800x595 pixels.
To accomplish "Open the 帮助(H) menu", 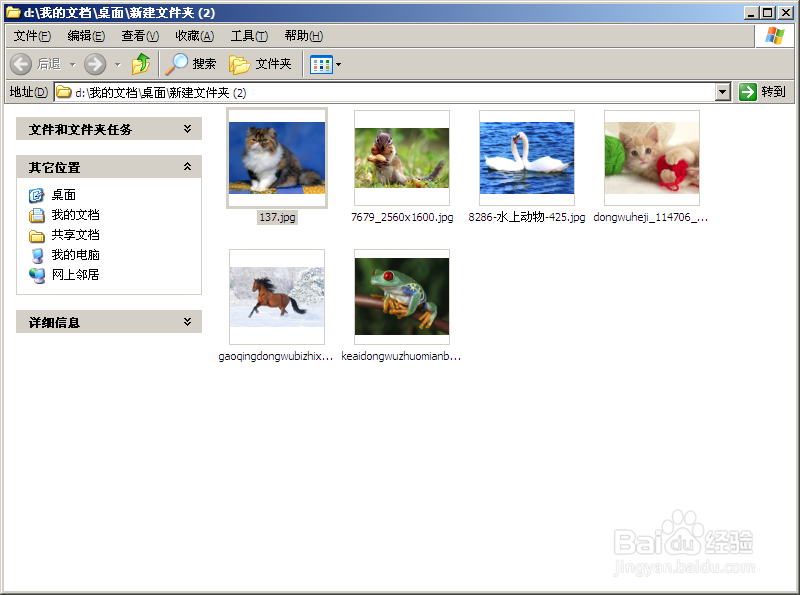I will coord(304,36).
